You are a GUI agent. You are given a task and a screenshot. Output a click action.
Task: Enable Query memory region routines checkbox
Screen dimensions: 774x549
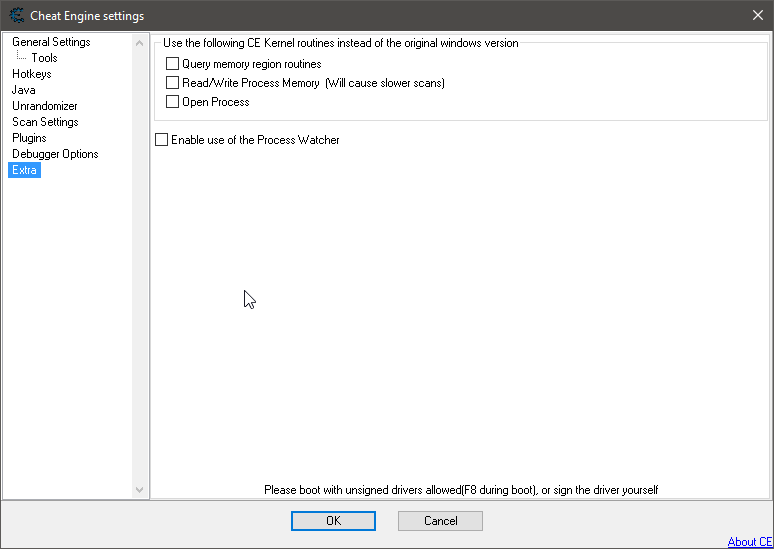173,64
